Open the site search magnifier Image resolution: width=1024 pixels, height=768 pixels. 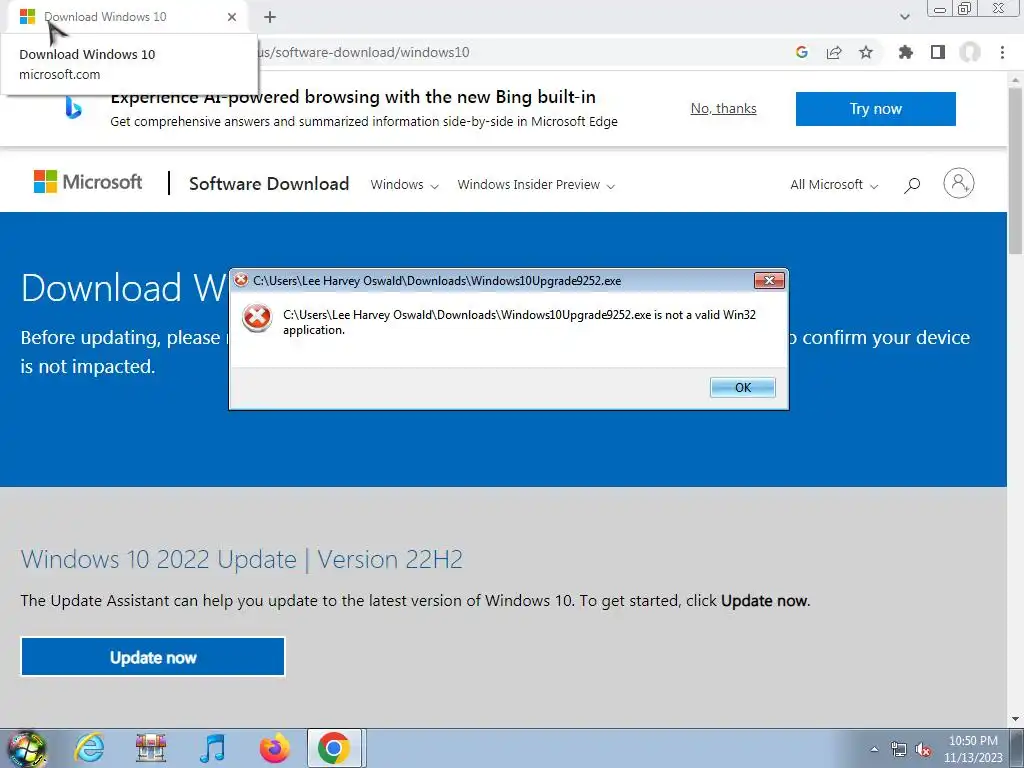tap(912, 185)
